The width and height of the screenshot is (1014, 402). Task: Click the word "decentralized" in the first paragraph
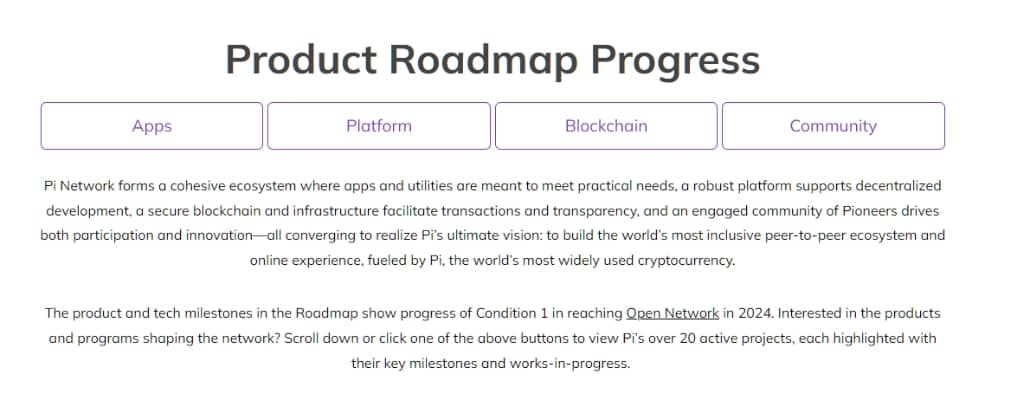[896, 186]
